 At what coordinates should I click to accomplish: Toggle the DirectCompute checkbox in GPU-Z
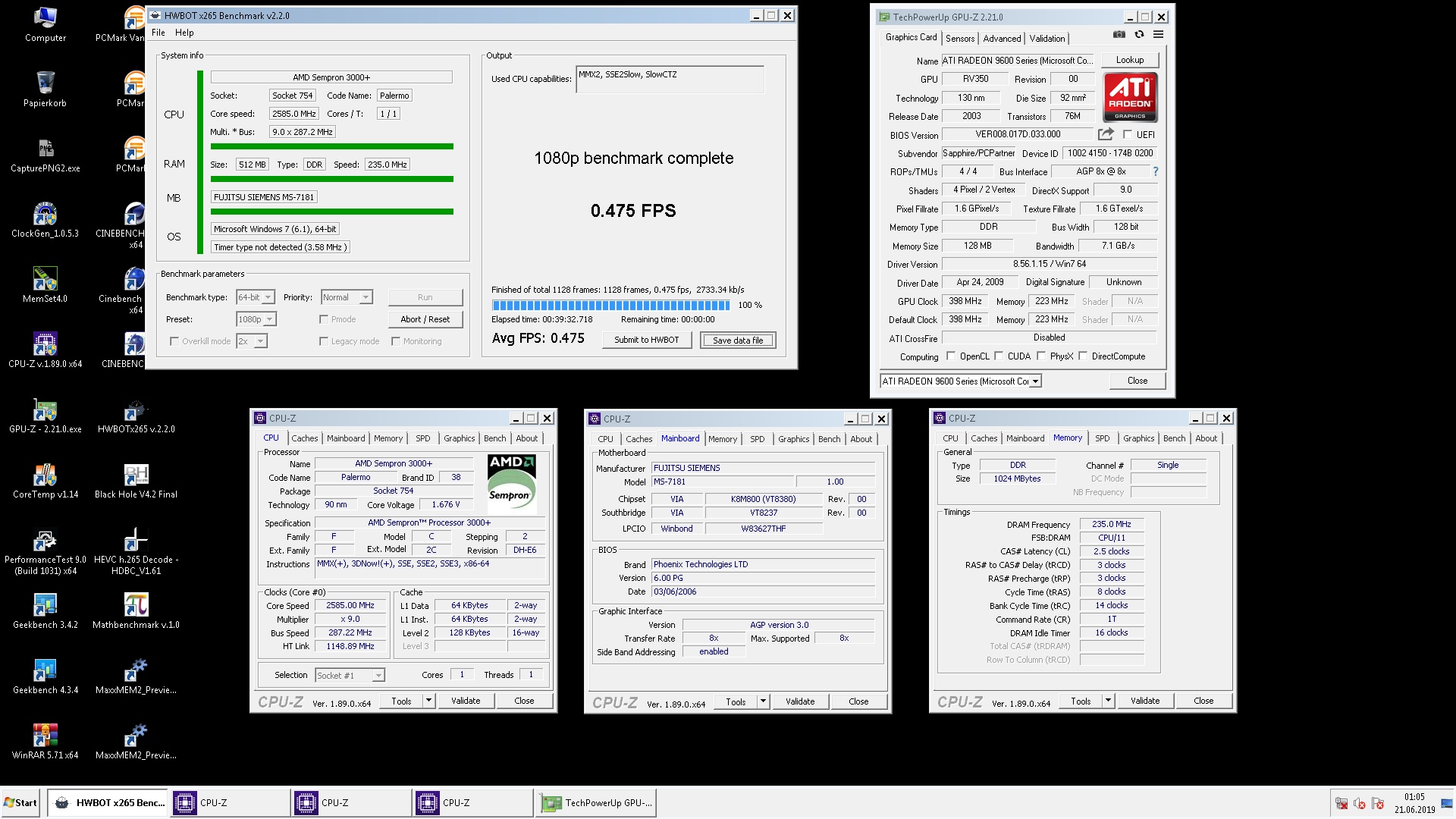coord(1083,356)
